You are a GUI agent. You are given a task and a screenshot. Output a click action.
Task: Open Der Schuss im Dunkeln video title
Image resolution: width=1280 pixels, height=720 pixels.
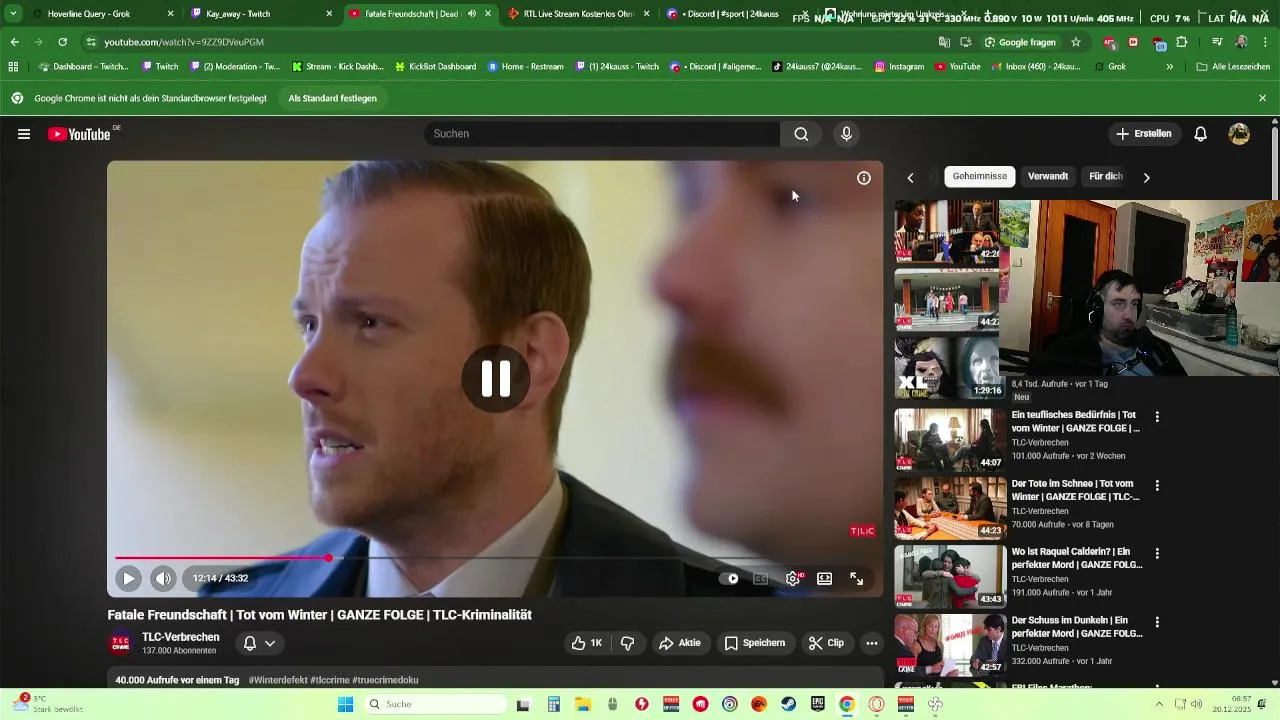1077,626
